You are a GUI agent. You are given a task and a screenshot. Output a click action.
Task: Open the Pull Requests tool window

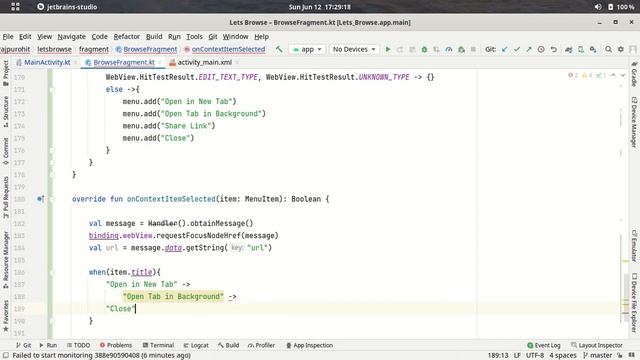click(x=6, y=197)
